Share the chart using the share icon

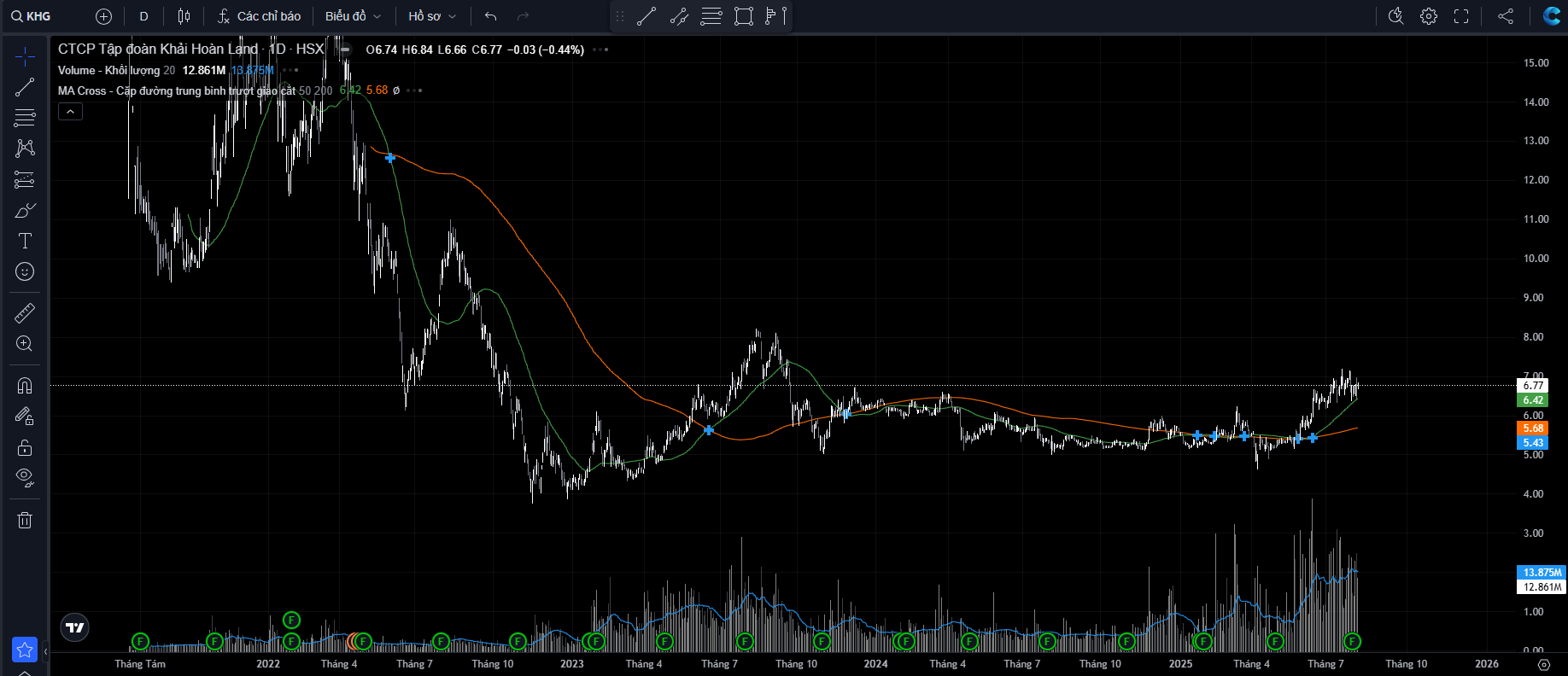[x=1506, y=16]
